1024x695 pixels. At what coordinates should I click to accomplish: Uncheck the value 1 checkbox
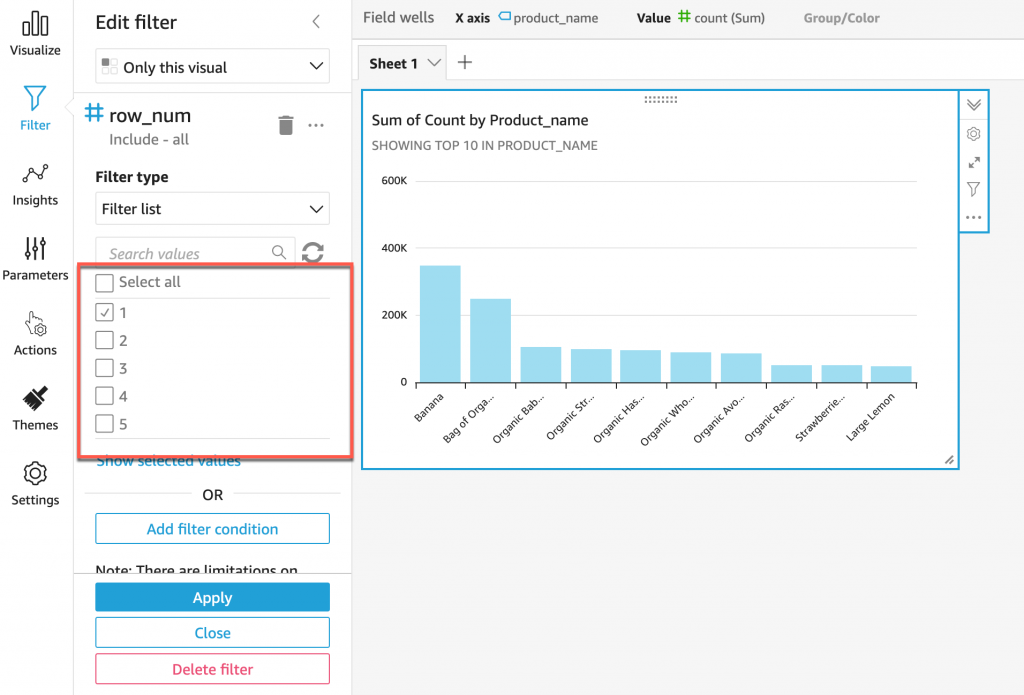[105, 312]
